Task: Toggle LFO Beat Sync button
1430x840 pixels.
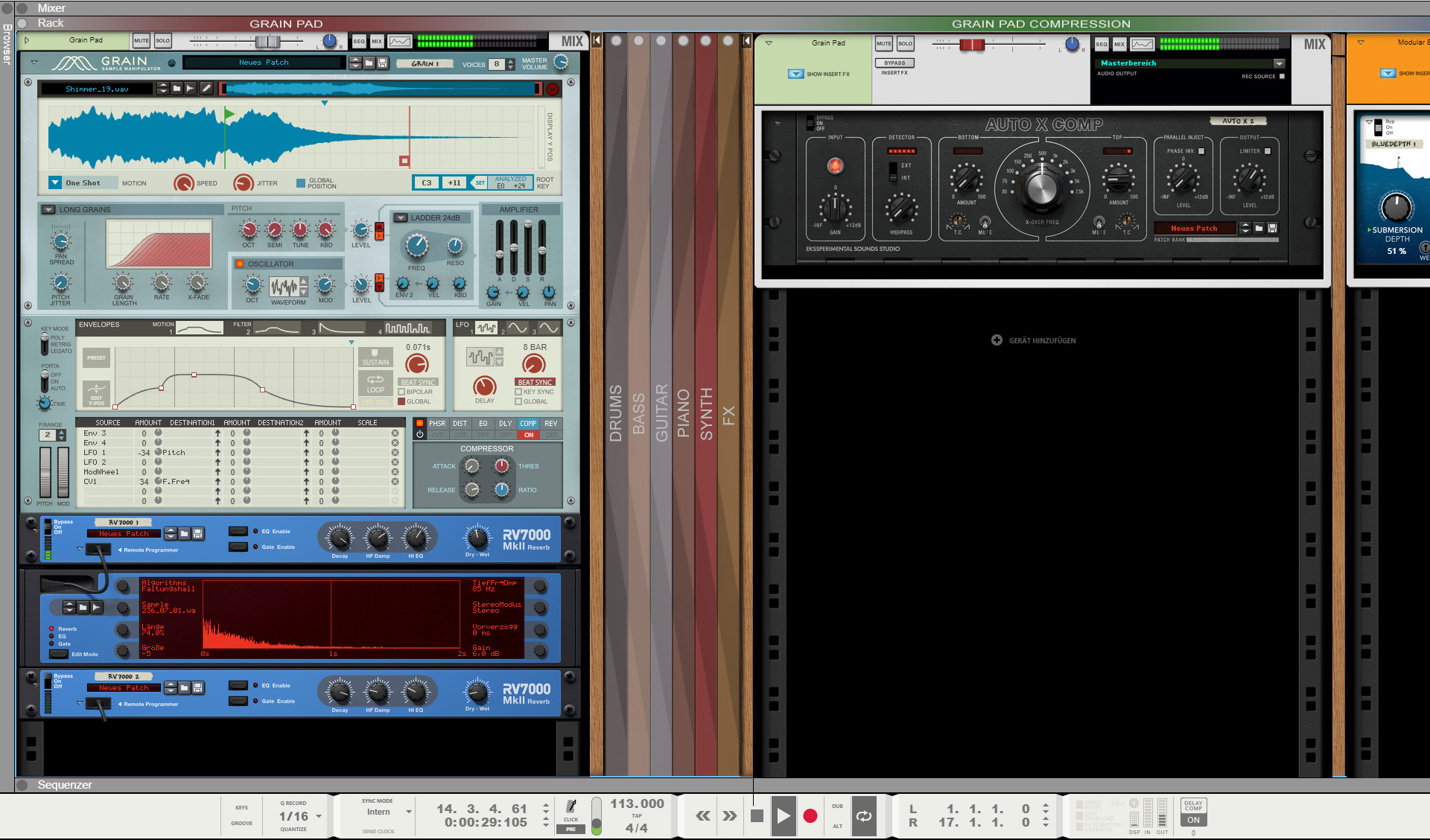Action: [535, 382]
